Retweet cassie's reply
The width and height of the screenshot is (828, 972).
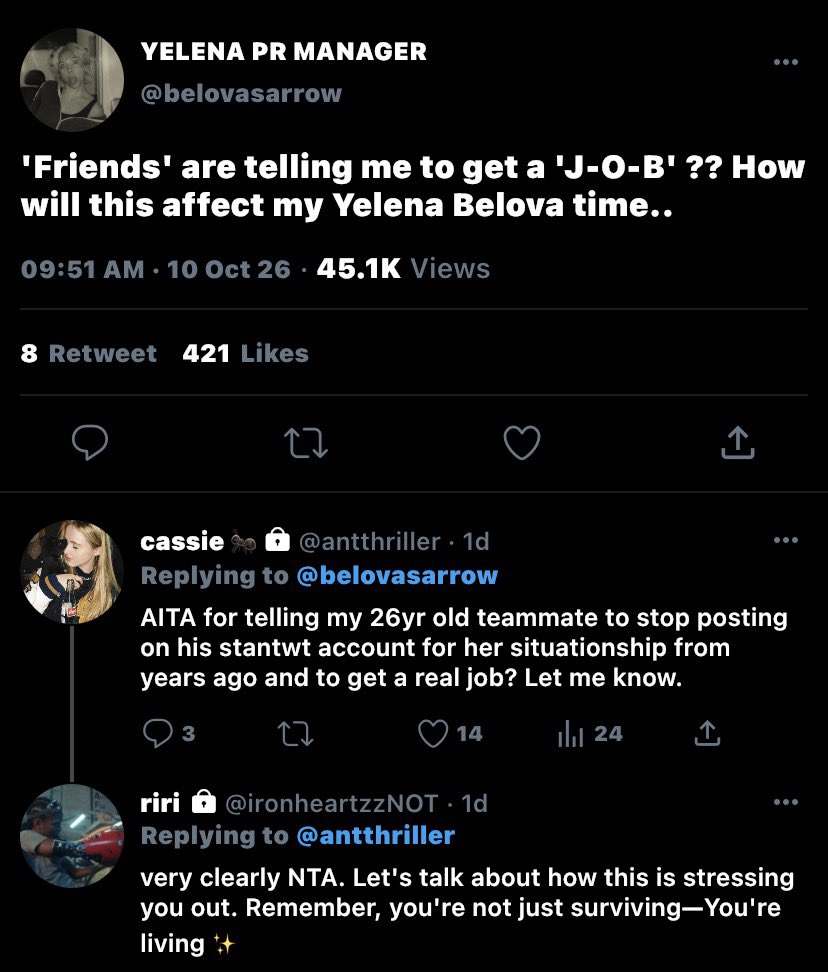[295, 733]
